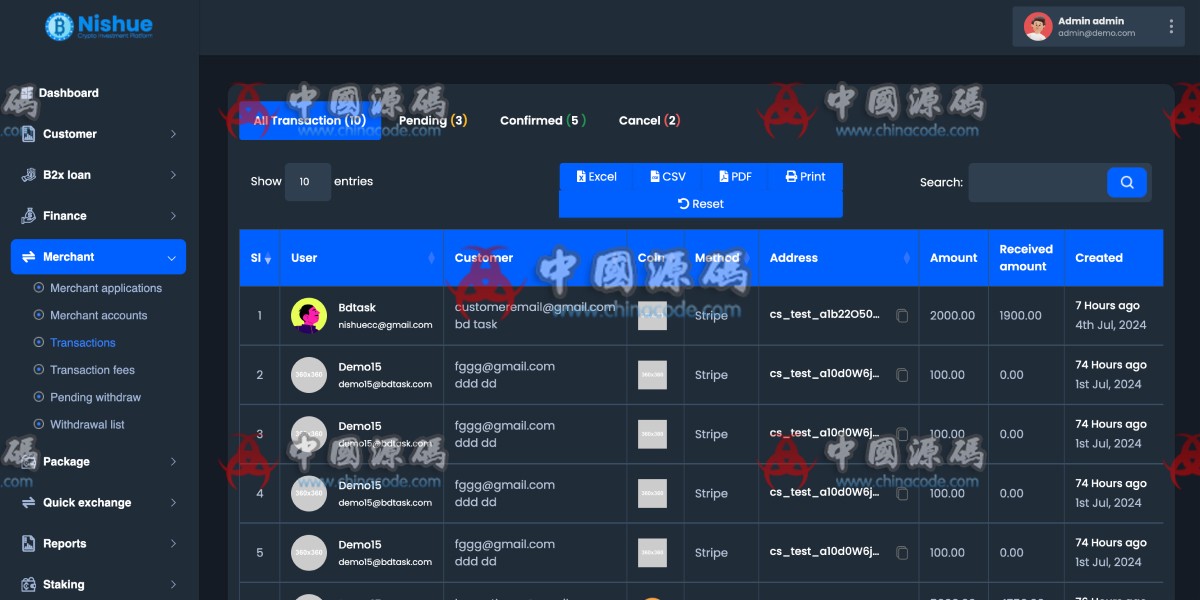
Task: Switch to Pending transactions tab
Action: (432, 121)
